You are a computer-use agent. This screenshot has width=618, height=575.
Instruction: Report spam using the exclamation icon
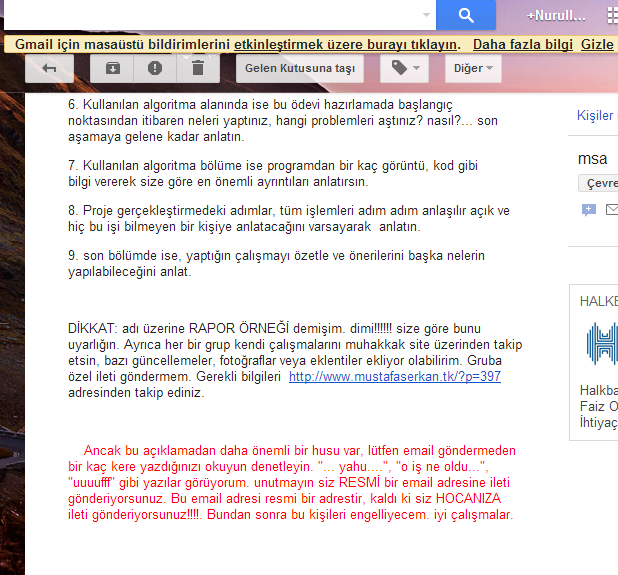(x=155, y=69)
